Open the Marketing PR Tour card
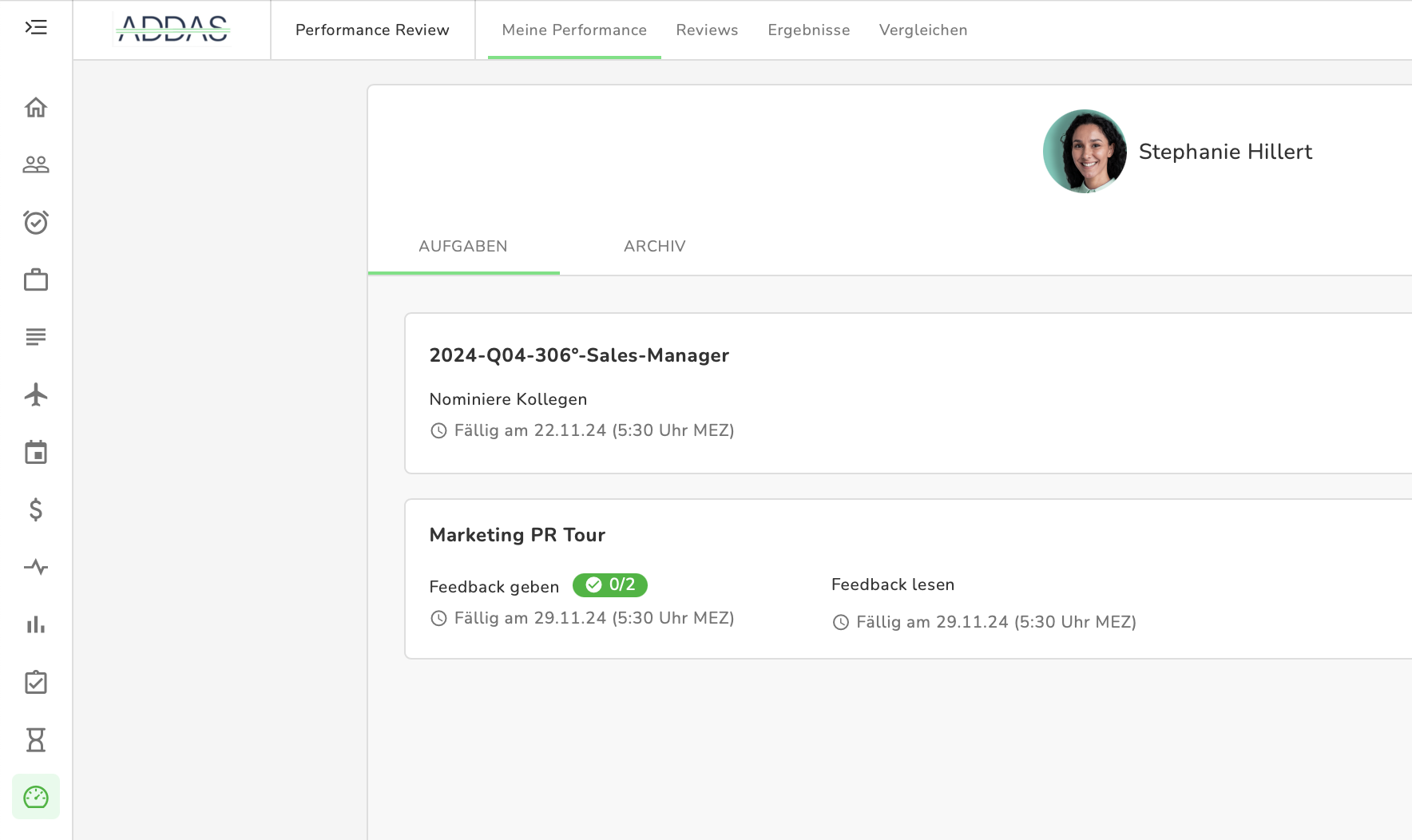1412x840 pixels. click(908, 579)
